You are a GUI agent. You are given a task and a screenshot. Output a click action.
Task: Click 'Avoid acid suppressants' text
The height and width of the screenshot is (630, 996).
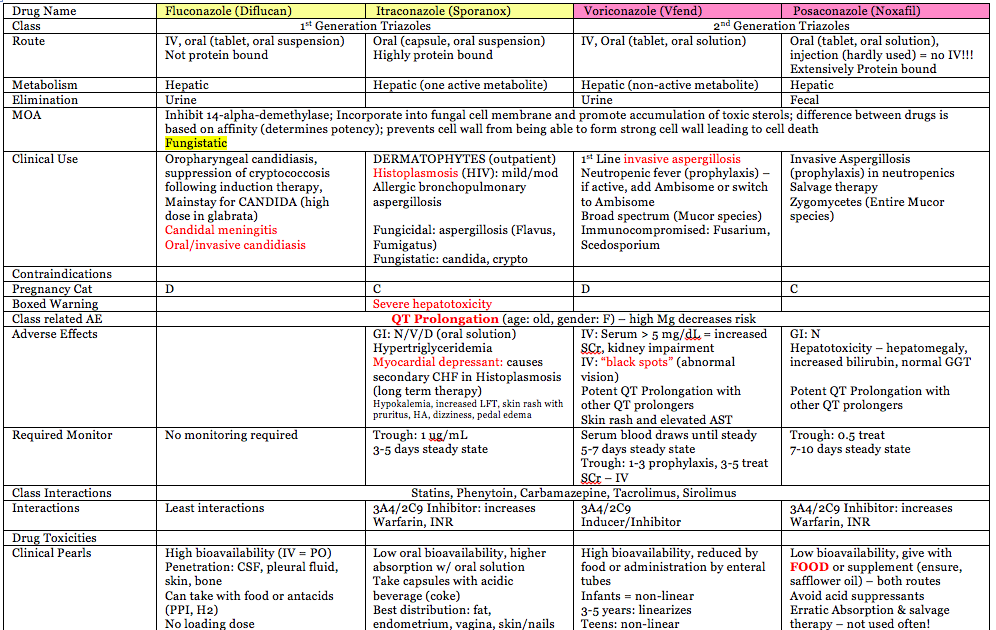(x=857, y=596)
